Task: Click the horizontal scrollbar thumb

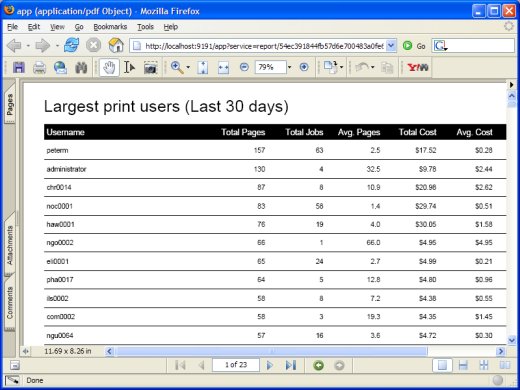Action: [272, 351]
